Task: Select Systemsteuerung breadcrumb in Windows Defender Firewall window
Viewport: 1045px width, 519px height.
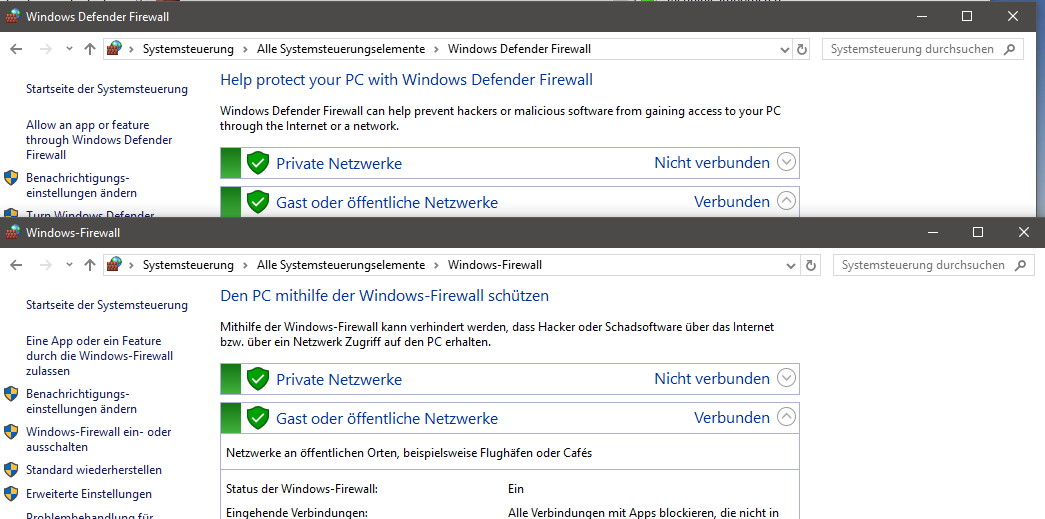Action: (x=188, y=49)
